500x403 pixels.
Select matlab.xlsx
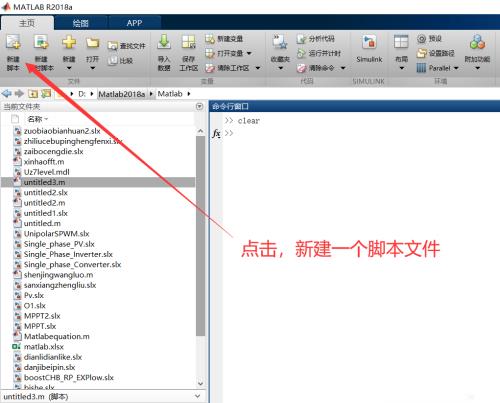[x=44, y=347]
